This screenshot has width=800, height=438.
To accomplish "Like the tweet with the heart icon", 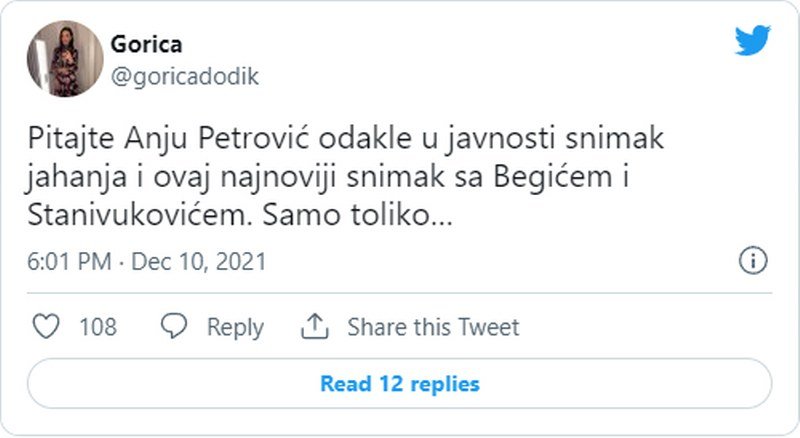I will pyautogui.click(x=45, y=327).
